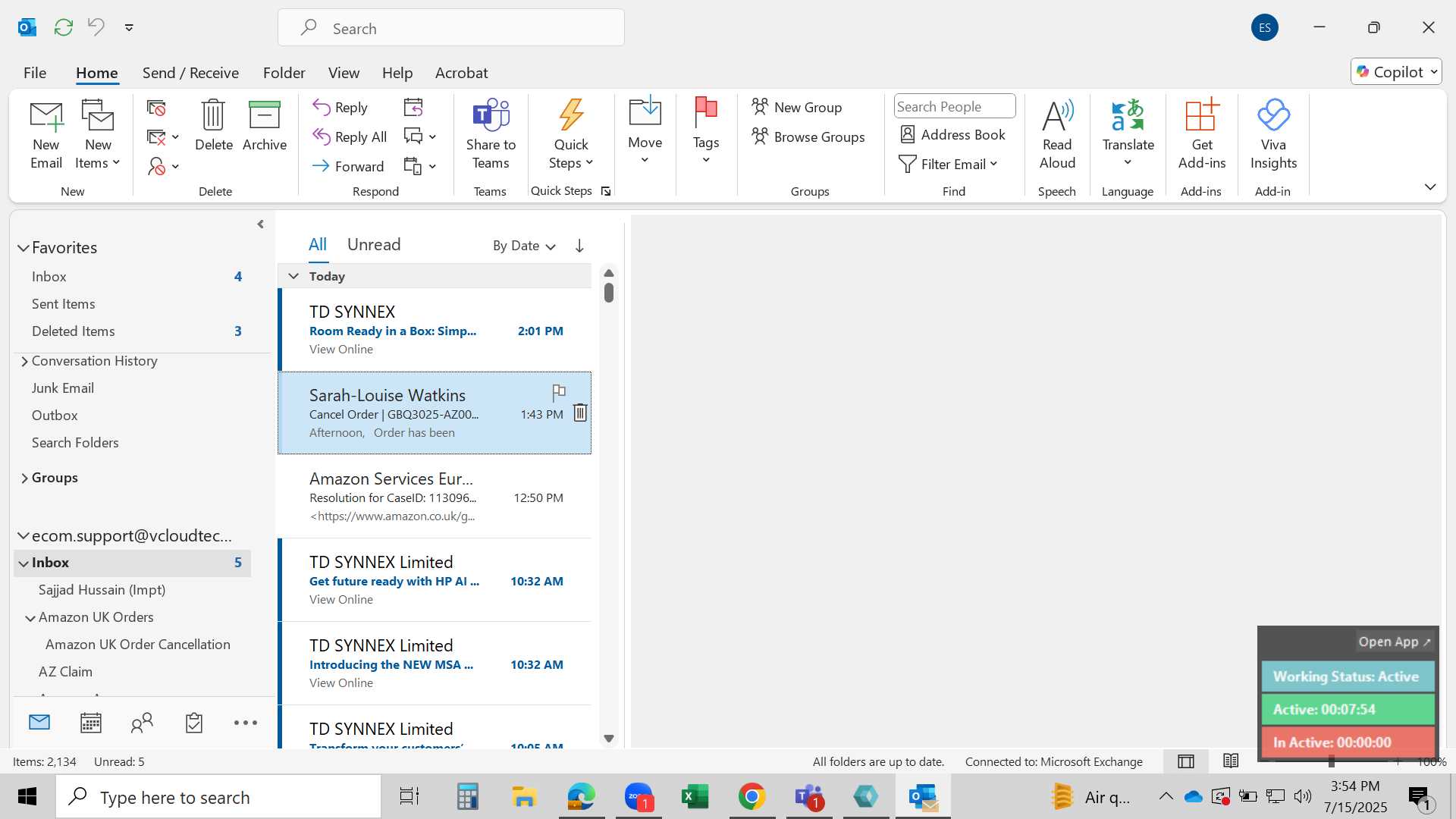Click Reply All in ribbon
Screen dimensions: 1456x819
(350, 137)
